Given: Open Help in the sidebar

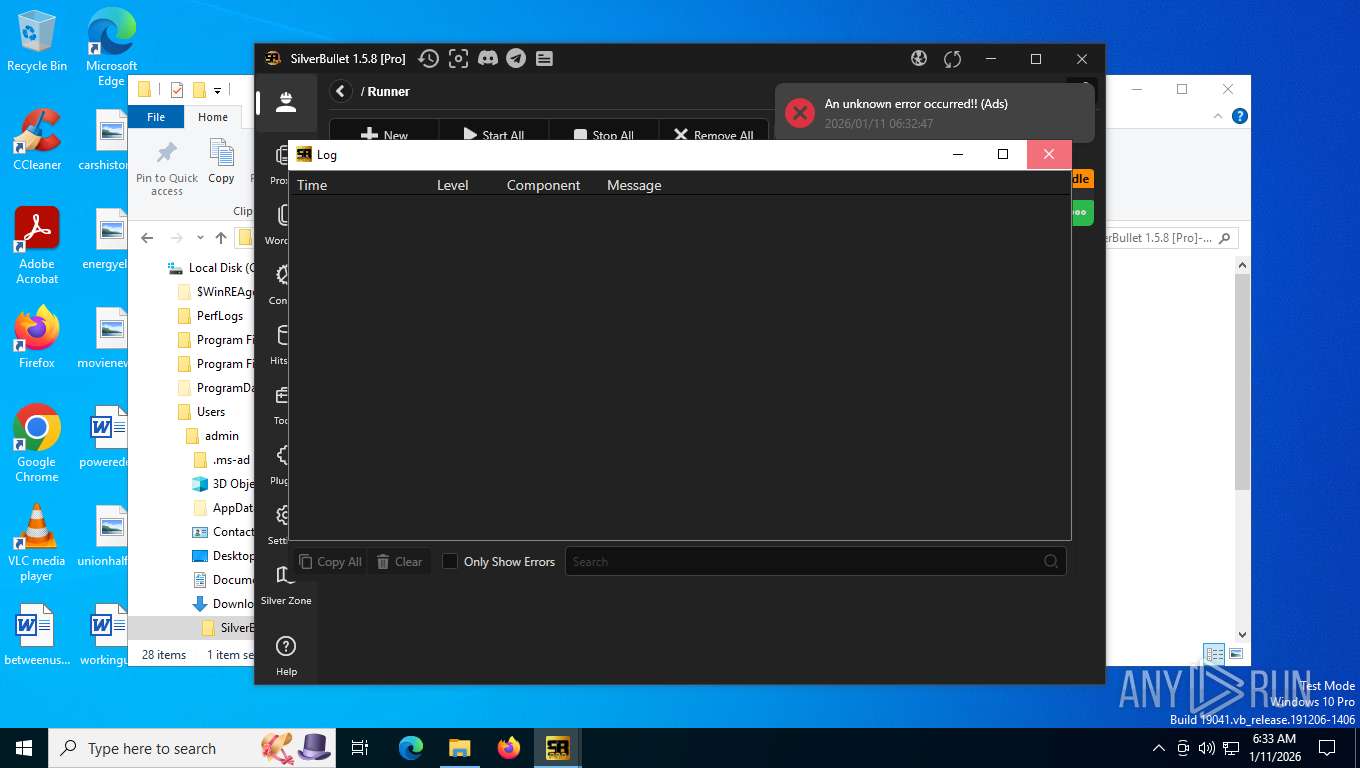Looking at the screenshot, I should 286,655.
